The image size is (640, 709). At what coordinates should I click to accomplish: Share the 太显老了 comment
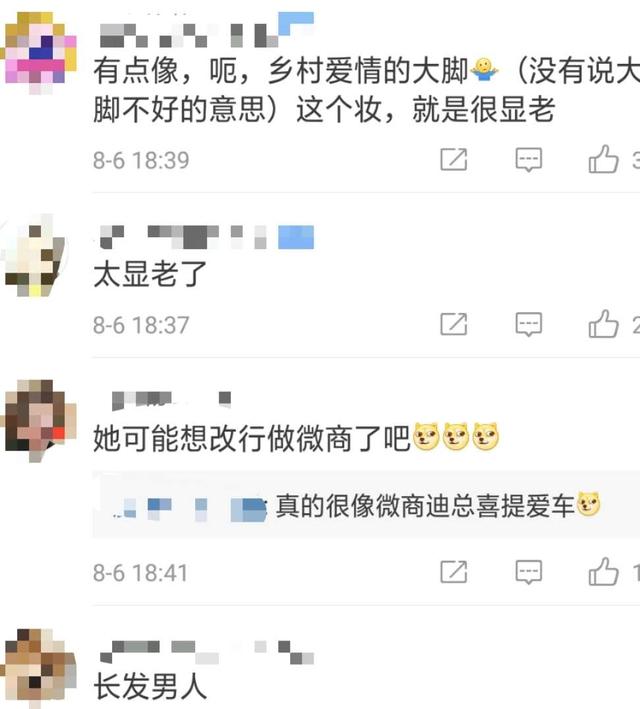[x=454, y=324]
